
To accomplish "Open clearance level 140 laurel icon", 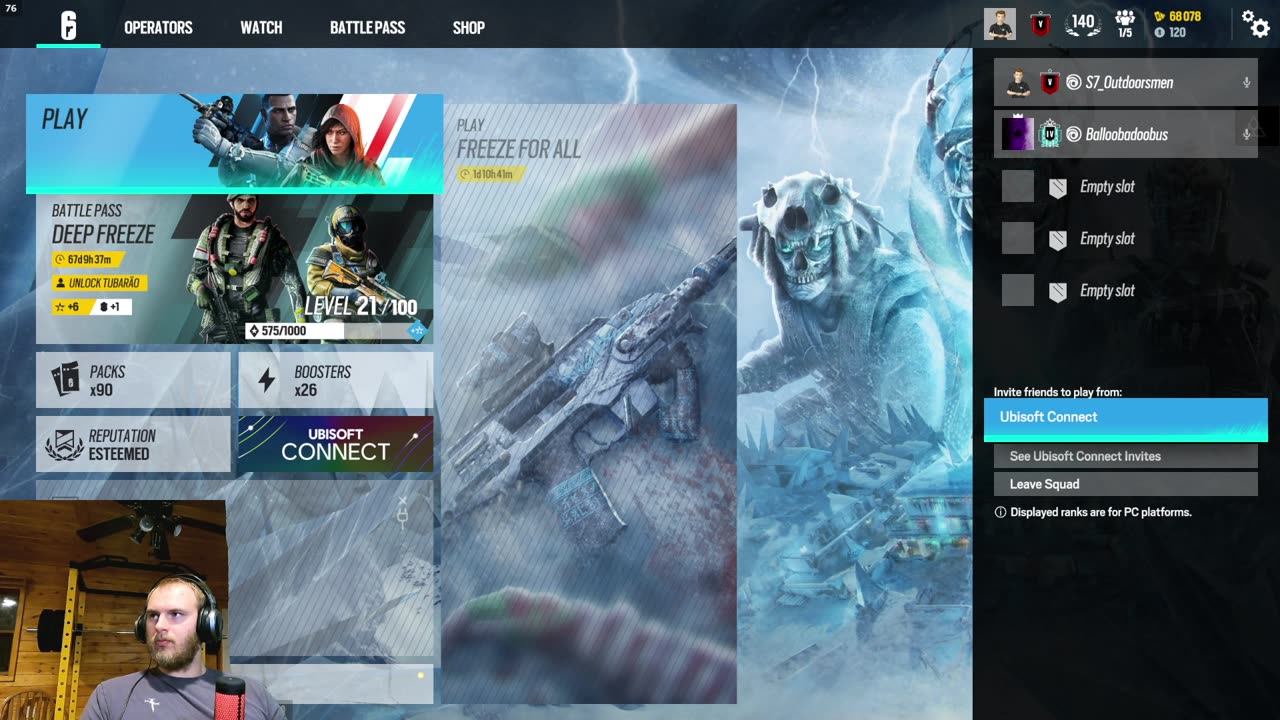I will [x=1083, y=24].
